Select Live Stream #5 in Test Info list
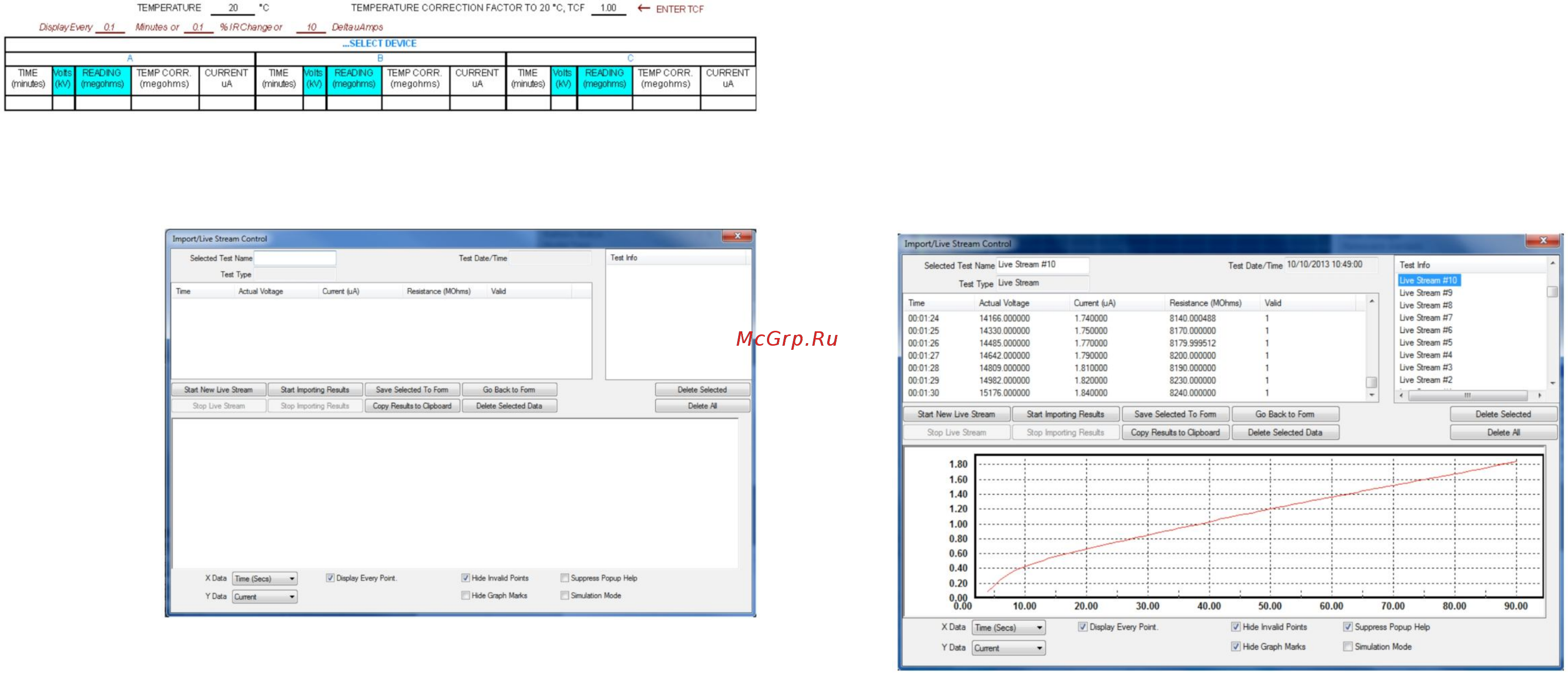The image size is (1568, 676). tap(1425, 343)
